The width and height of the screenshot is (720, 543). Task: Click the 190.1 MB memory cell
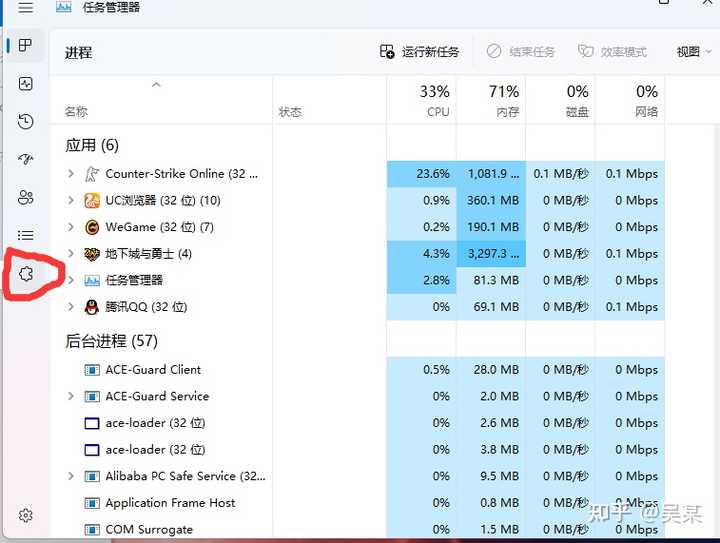point(491,227)
